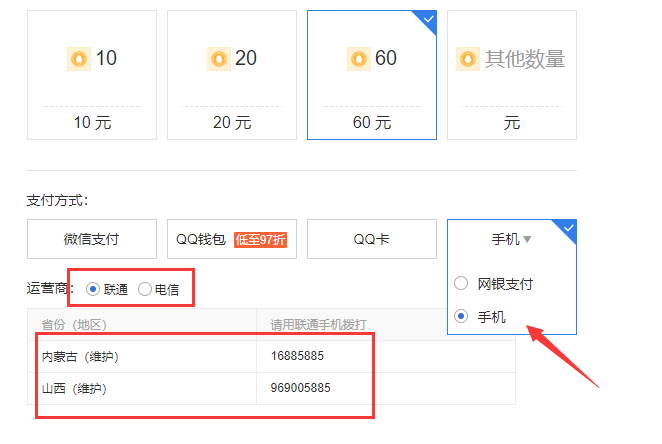Click the coin icon beside 10
This screenshot has height=444, width=662.
tap(79, 59)
